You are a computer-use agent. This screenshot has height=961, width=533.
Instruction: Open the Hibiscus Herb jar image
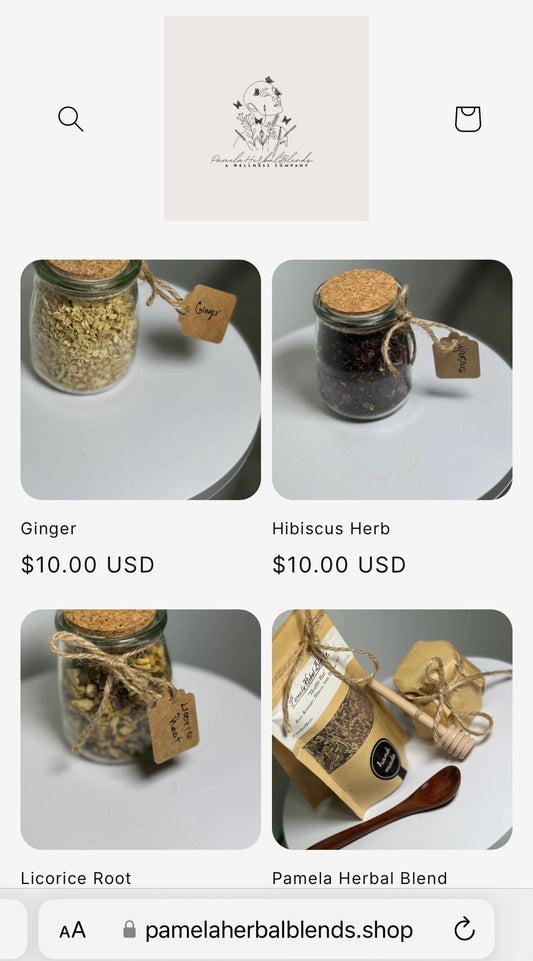pos(392,380)
